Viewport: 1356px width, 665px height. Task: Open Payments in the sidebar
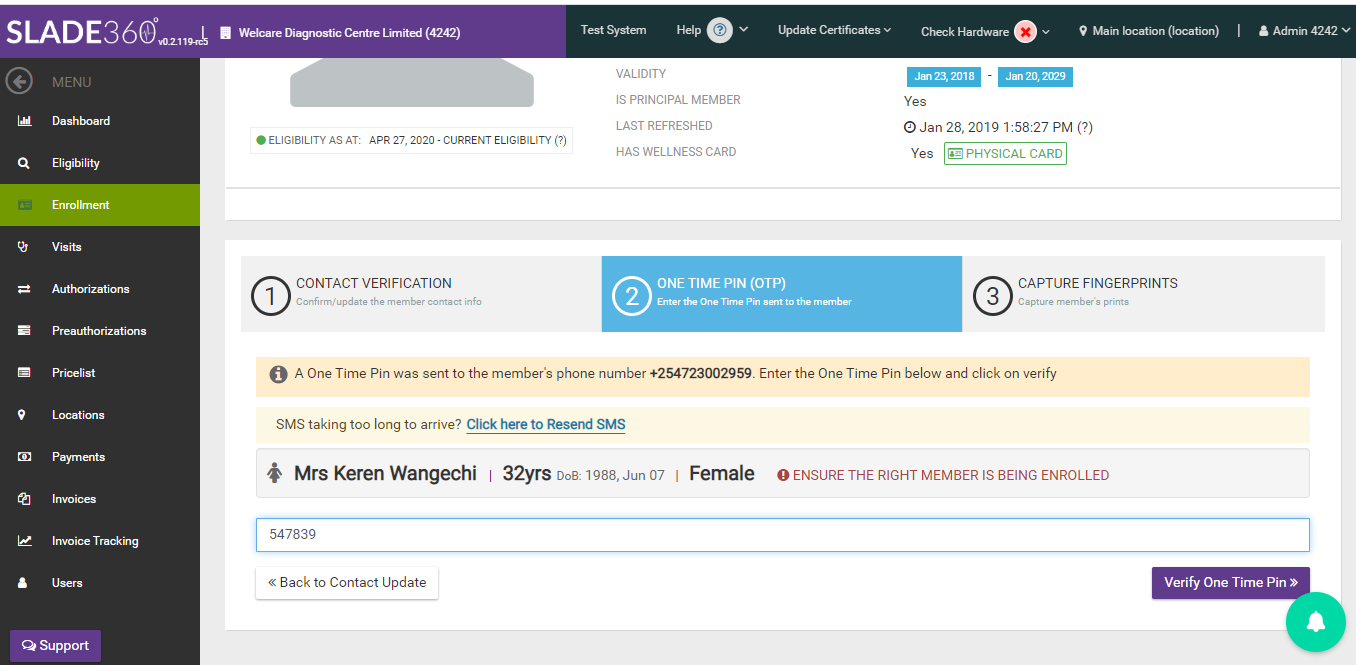(x=100, y=457)
